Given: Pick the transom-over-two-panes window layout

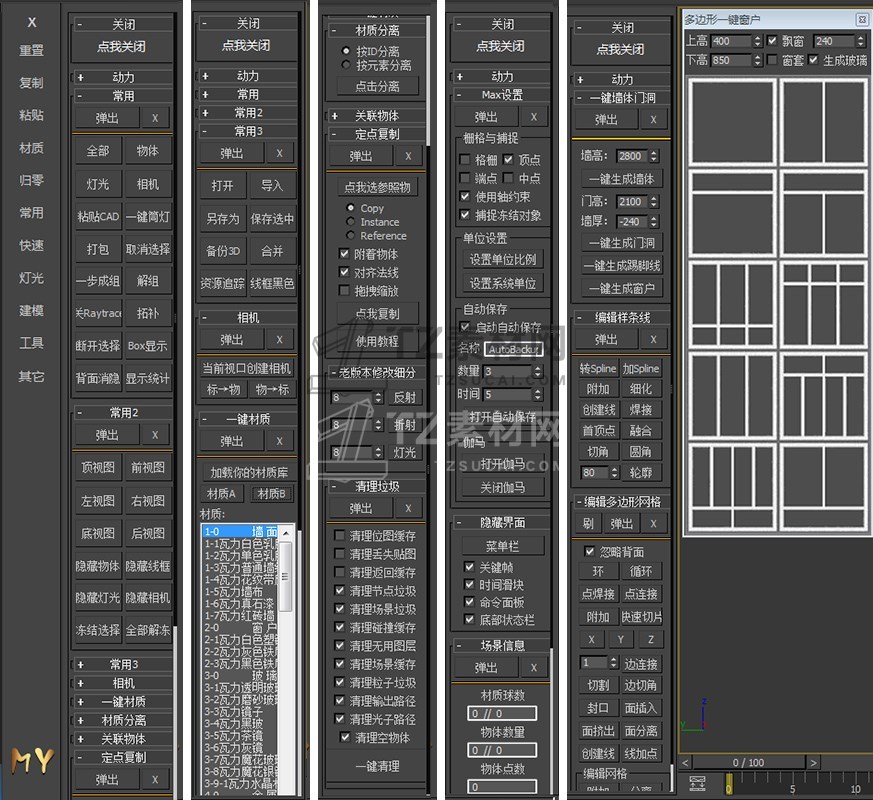Looking at the screenshot, I should tap(824, 212).
